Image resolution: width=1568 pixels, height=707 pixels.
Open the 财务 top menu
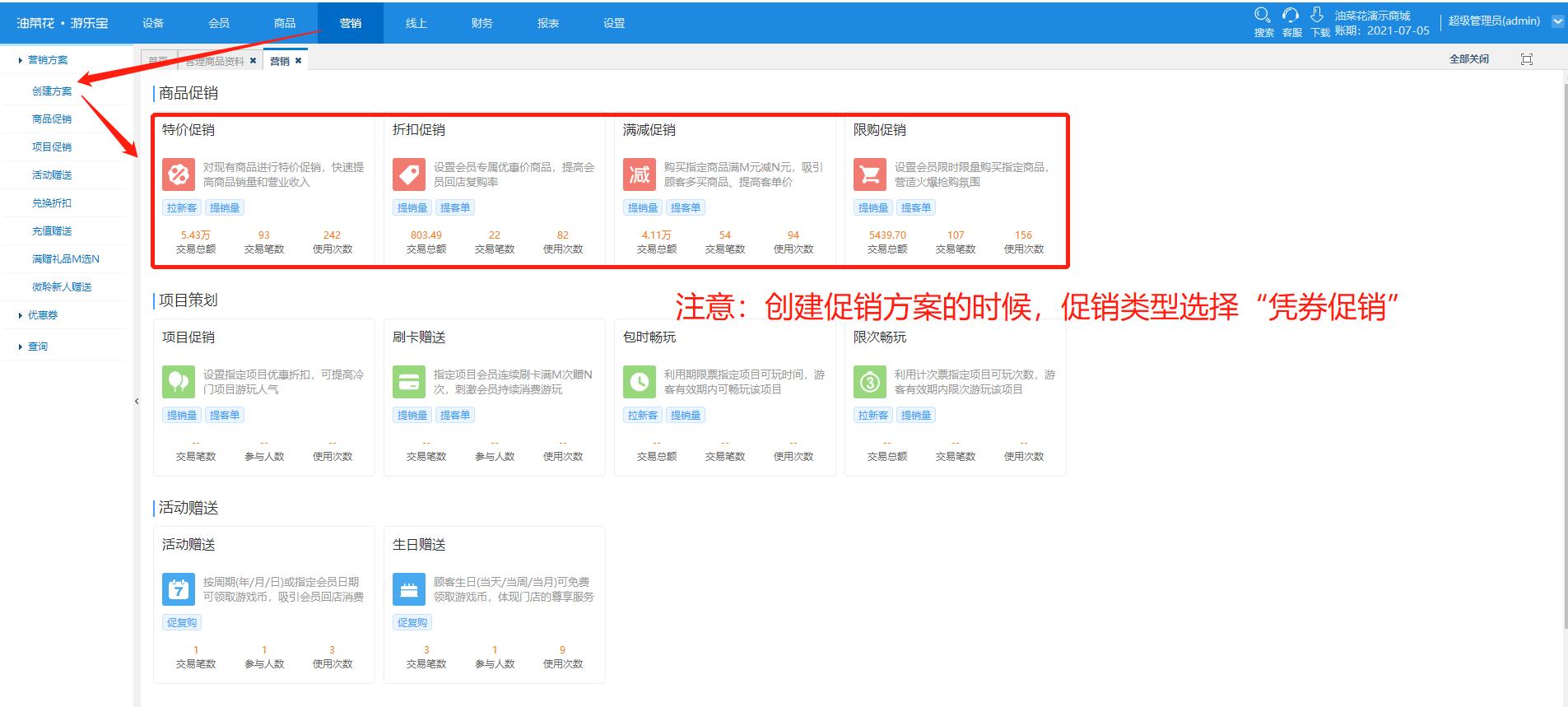click(x=482, y=23)
